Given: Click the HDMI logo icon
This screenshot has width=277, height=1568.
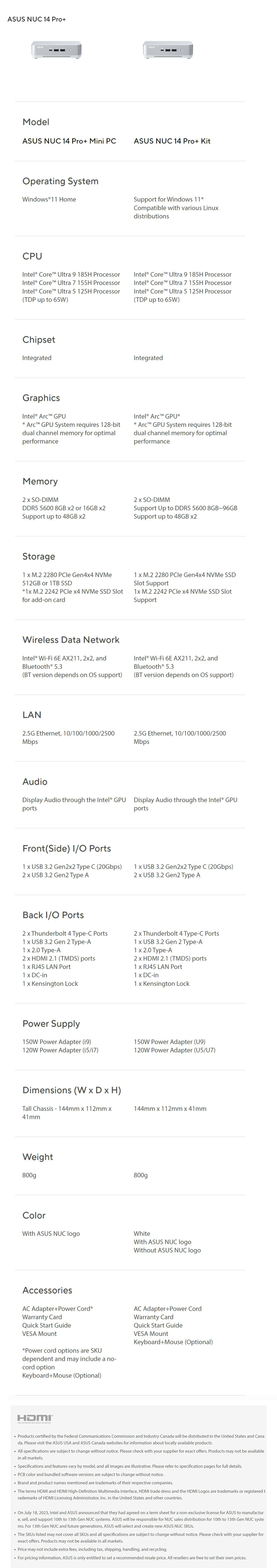Looking at the screenshot, I should pyautogui.click(x=35, y=1419).
